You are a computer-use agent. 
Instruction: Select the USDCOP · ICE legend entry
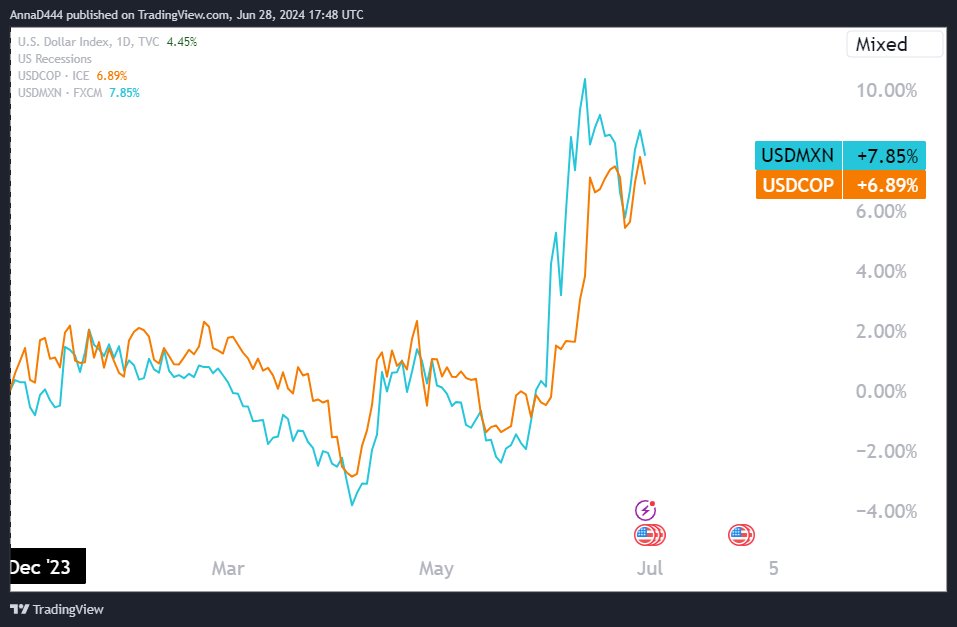(54, 76)
